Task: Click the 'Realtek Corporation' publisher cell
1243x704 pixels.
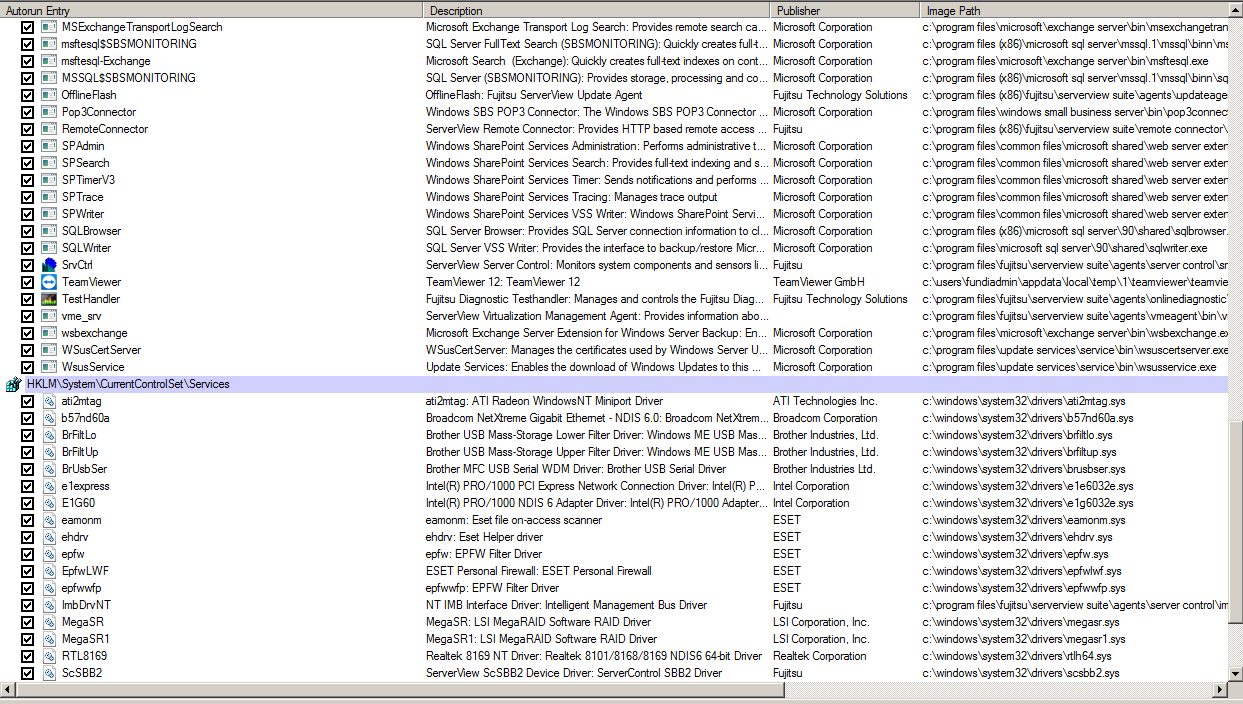Action: (x=820, y=656)
